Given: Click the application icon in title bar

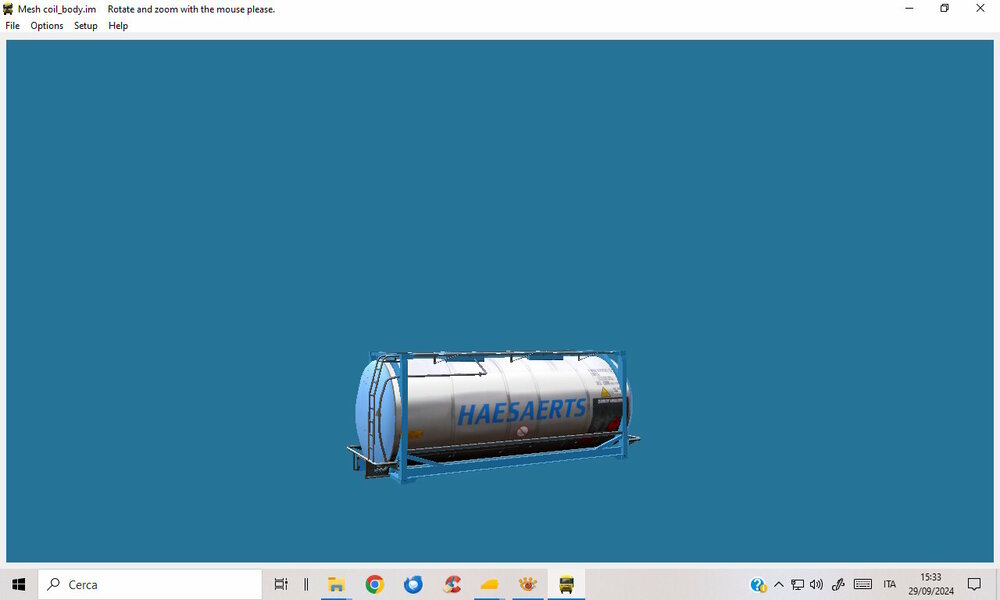Looking at the screenshot, I should tap(8, 9).
